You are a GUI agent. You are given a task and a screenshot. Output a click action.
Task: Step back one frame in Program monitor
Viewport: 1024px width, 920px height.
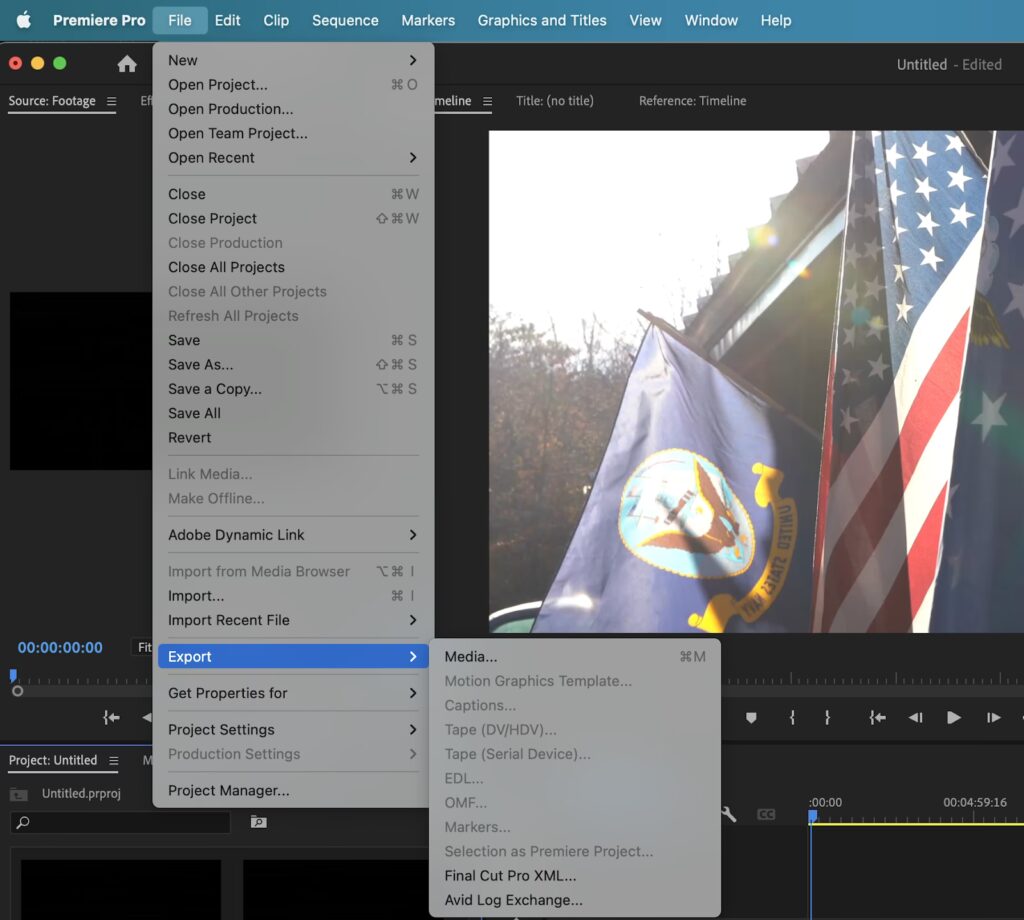click(x=915, y=717)
